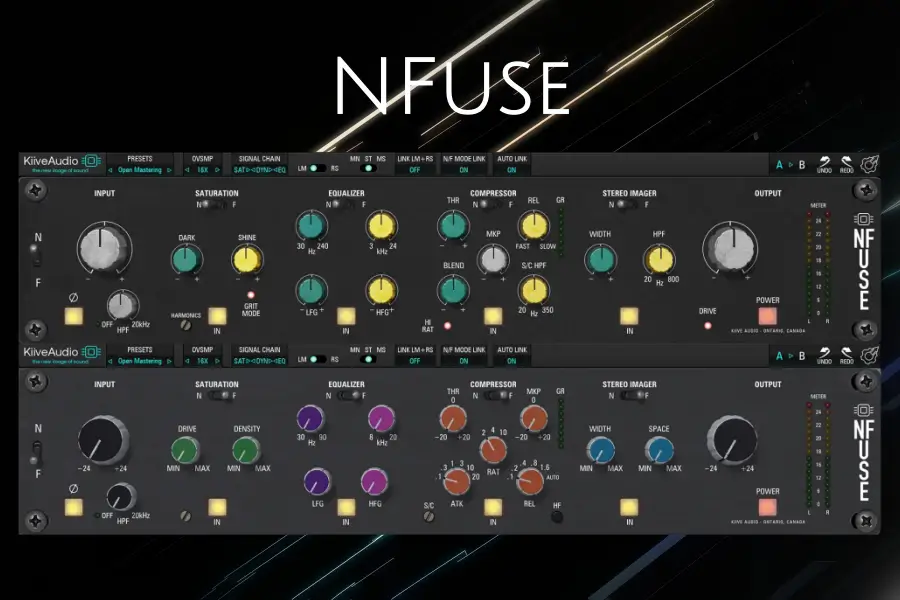Toggle Power button on upper unit
Screen dimensions: 900x600
[767, 316]
